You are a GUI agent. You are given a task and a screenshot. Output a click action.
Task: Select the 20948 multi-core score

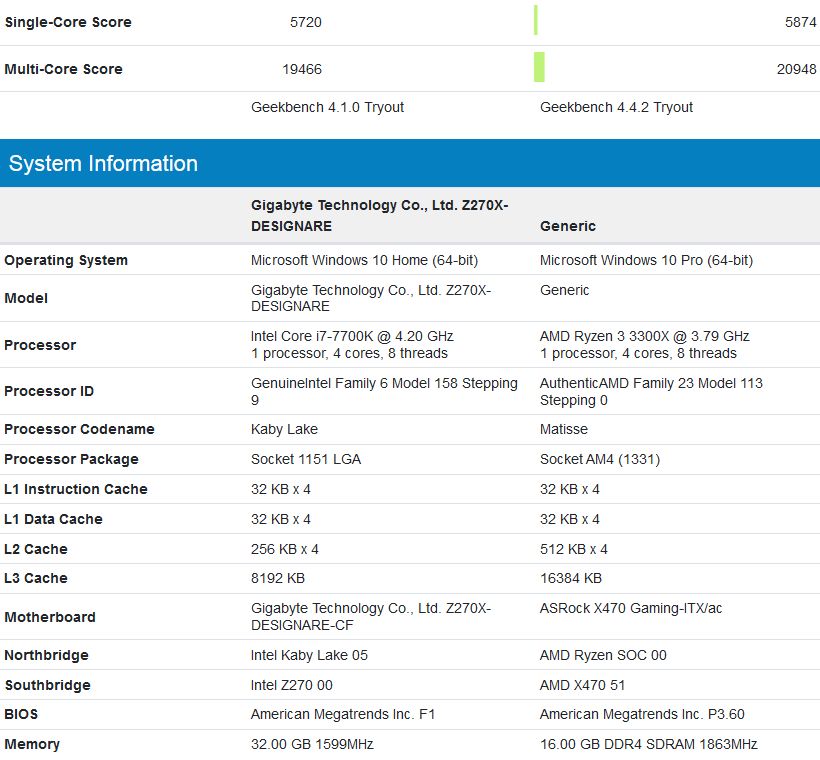(796, 69)
